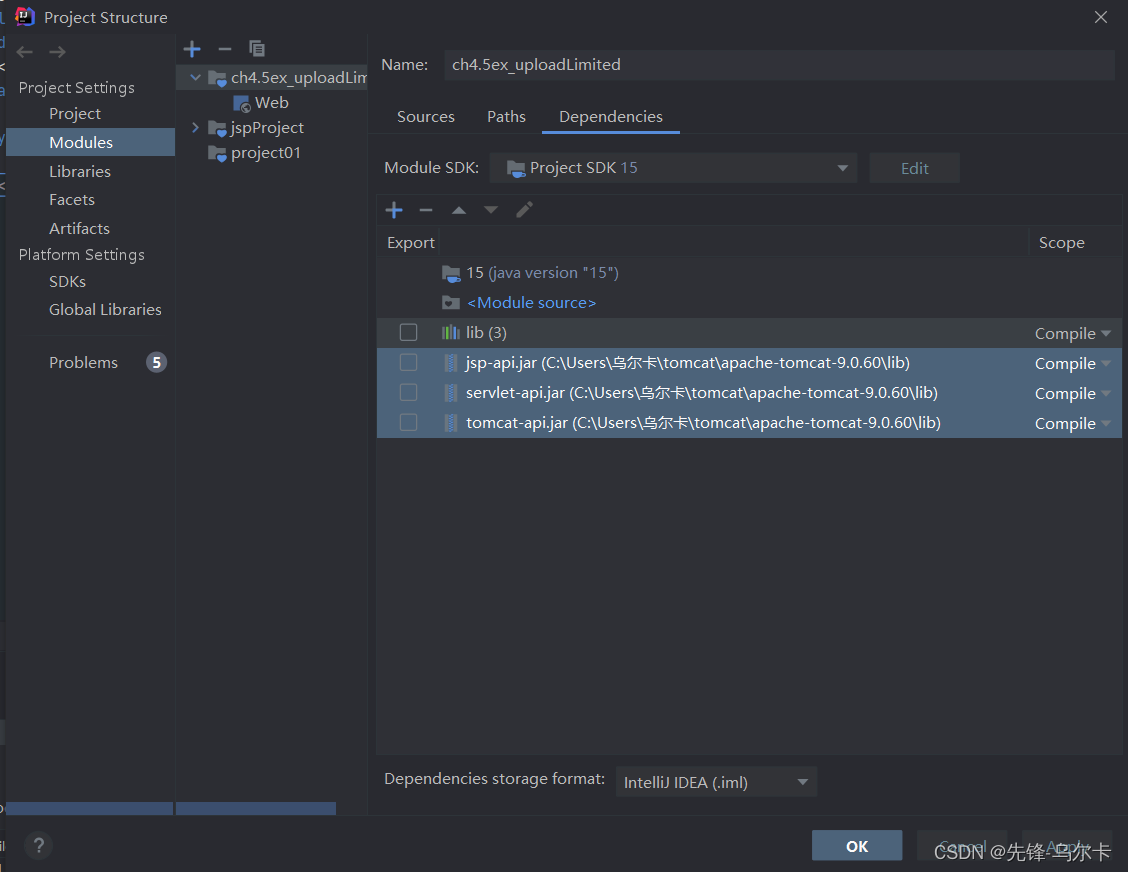Click the OK button
The width and height of the screenshot is (1128, 872).
pyautogui.click(x=856, y=844)
